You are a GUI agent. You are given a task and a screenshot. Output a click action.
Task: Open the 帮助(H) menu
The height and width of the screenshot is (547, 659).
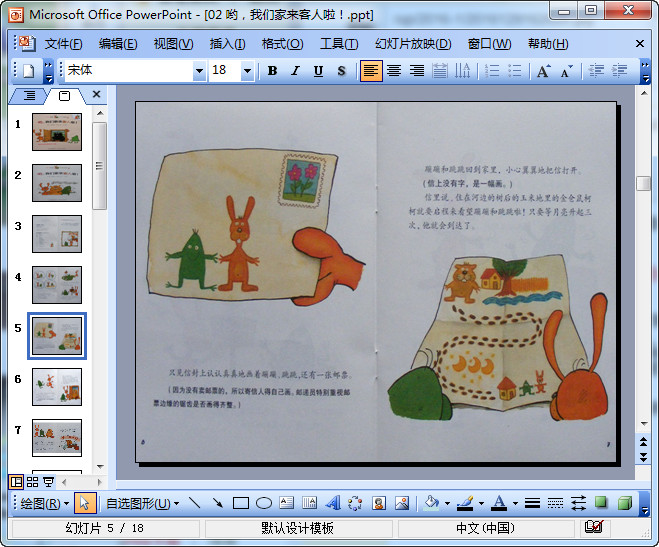(x=548, y=44)
